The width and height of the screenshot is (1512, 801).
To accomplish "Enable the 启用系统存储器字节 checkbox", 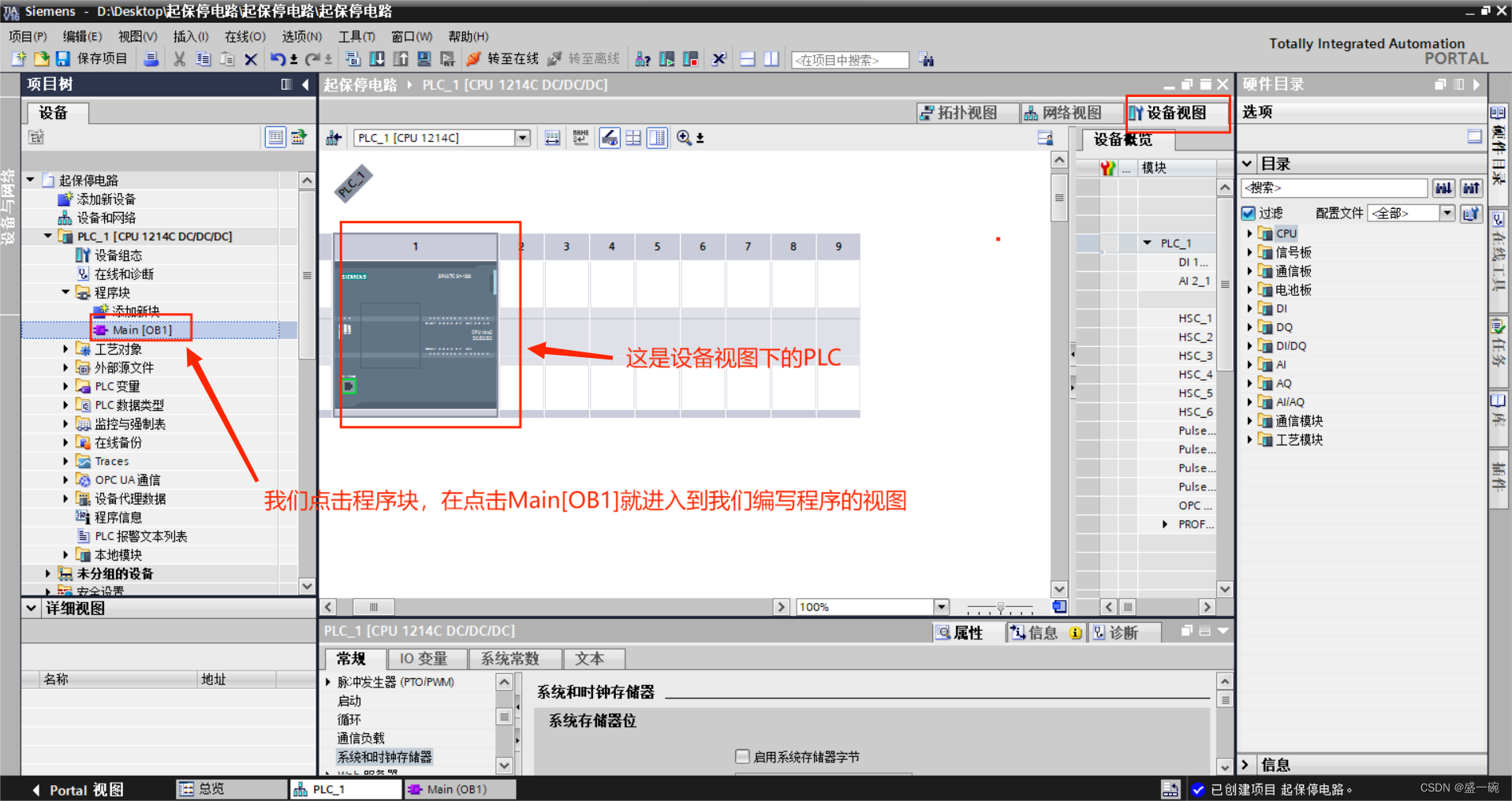I will 741,757.
